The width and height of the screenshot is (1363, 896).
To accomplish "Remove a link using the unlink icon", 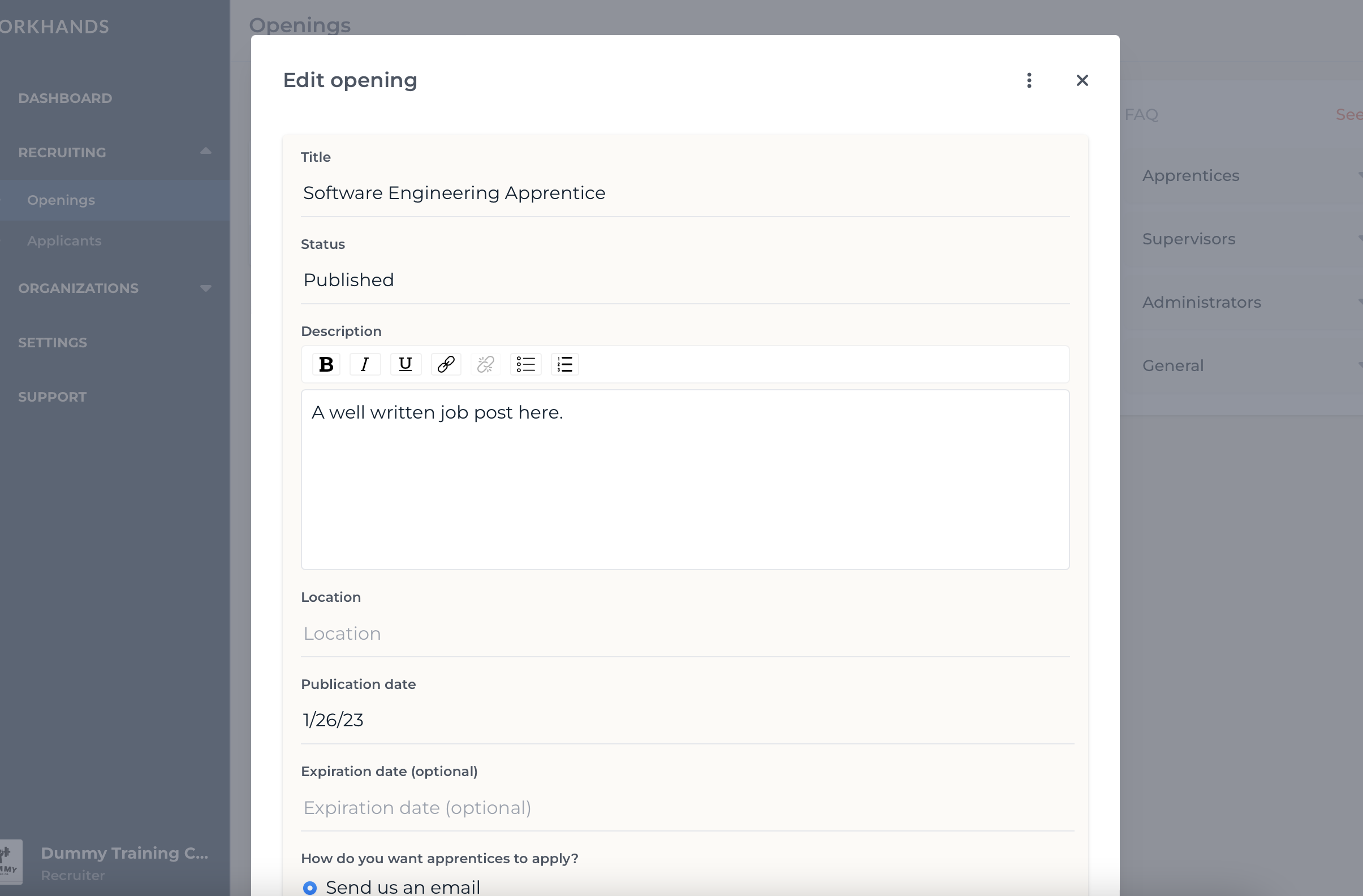I will 485,364.
